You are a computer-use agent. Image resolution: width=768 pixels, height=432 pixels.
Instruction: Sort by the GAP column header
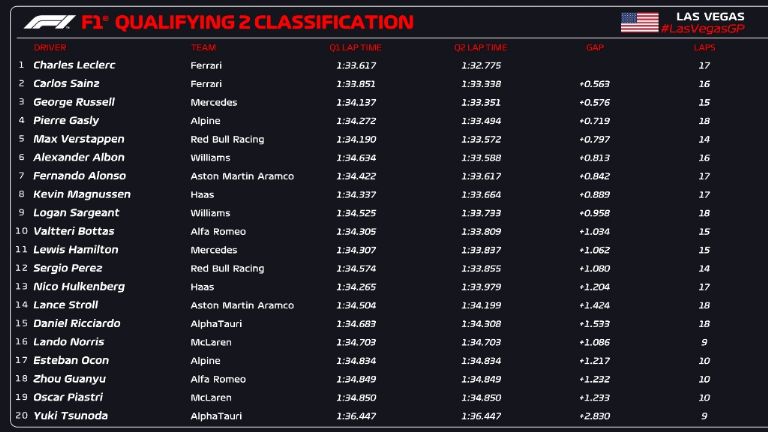tap(594, 47)
